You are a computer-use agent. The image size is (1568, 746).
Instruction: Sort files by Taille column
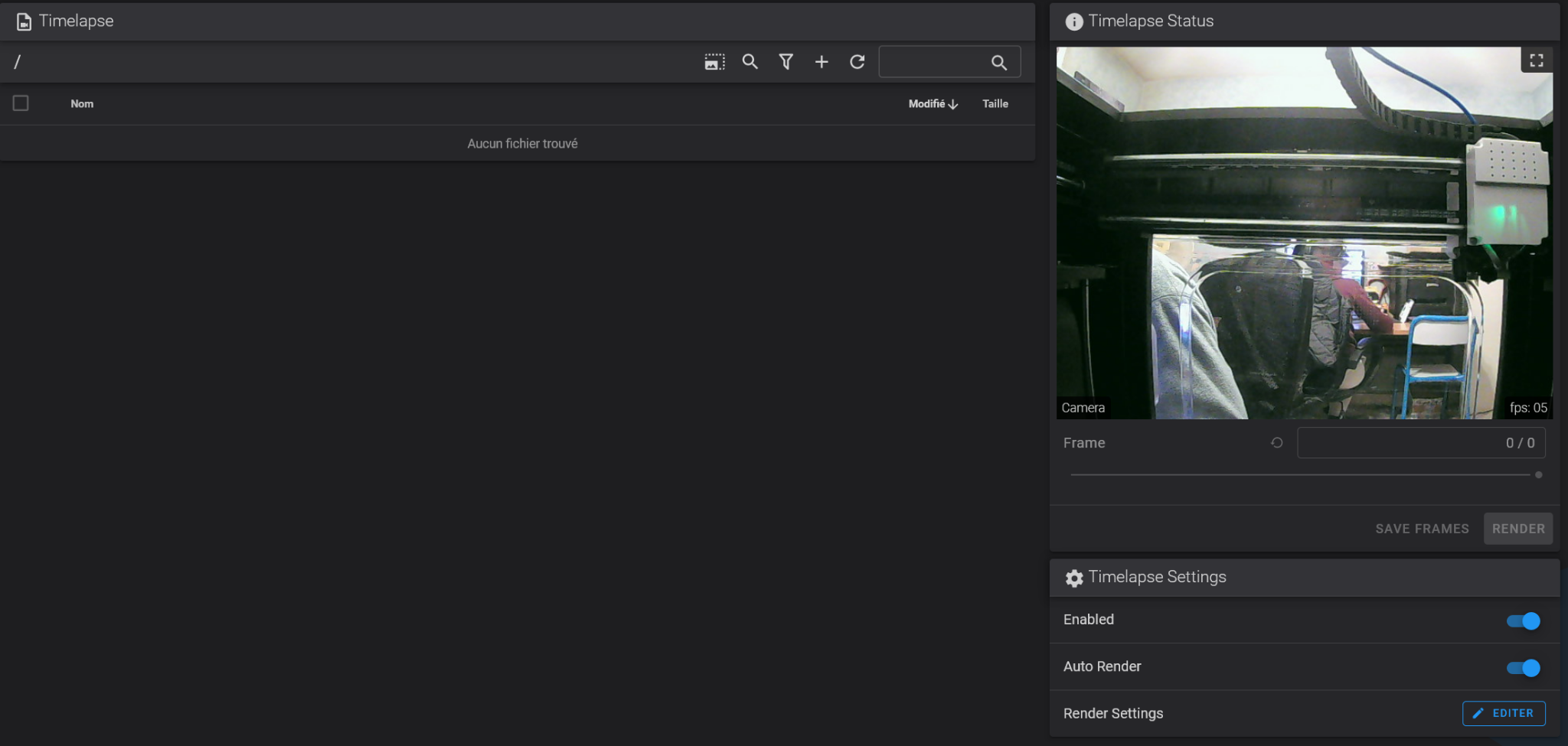[995, 104]
